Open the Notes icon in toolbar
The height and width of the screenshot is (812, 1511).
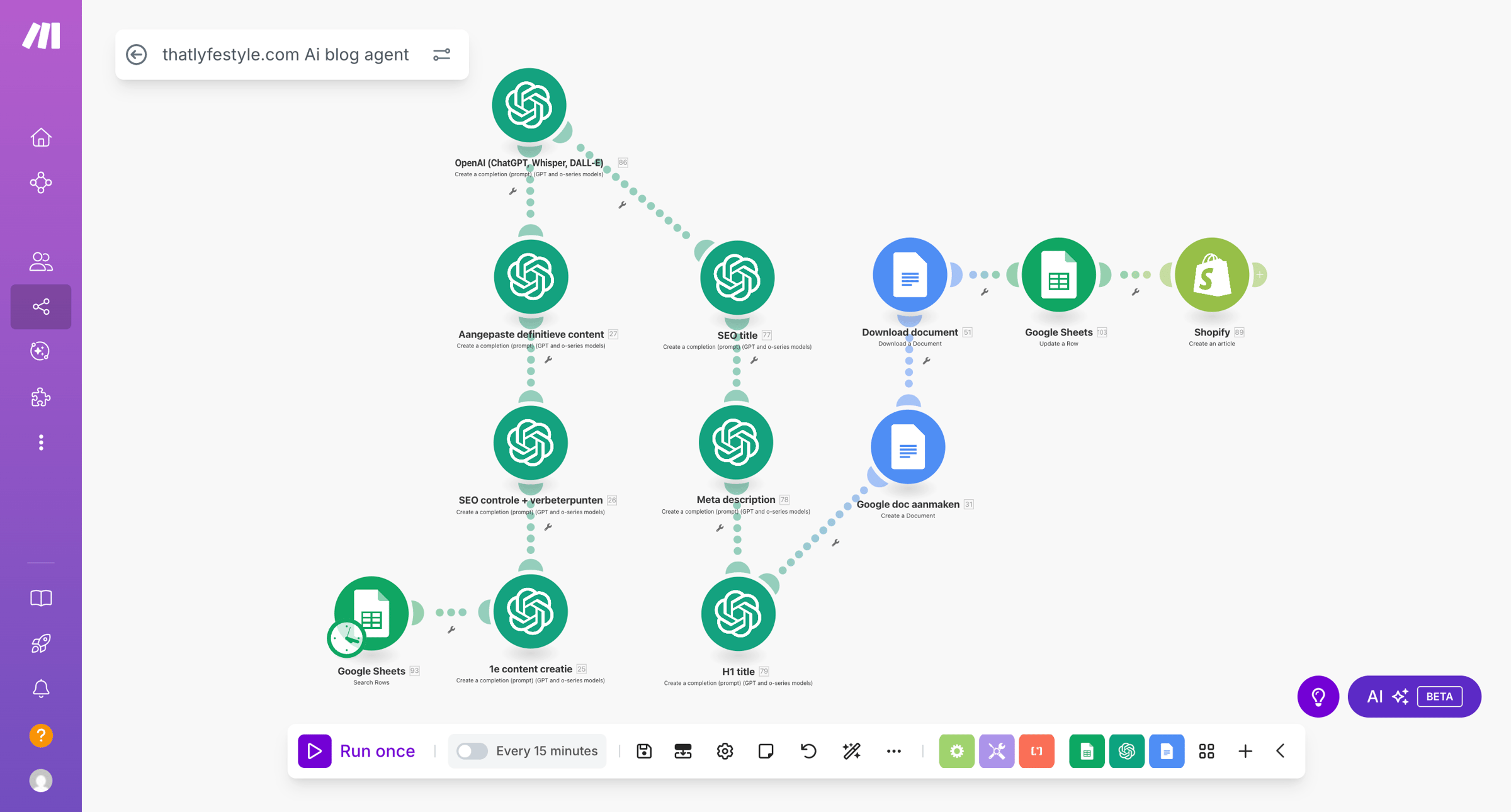(x=766, y=751)
